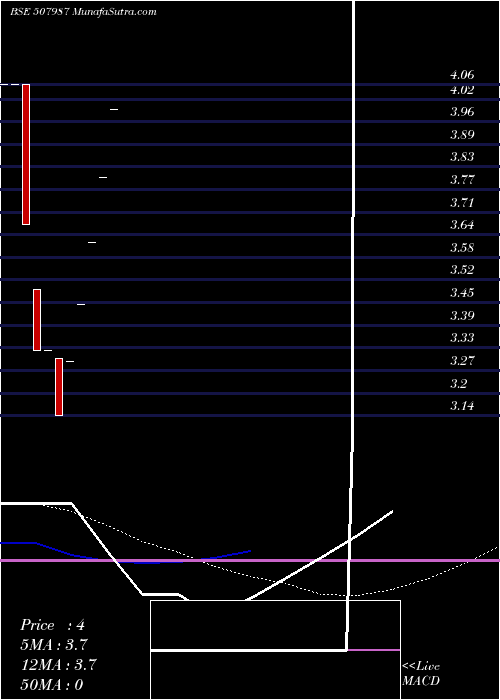Screen dimensions: 500x700
Task: Click the 3.77 price axis label
Action: coord(462,180)
